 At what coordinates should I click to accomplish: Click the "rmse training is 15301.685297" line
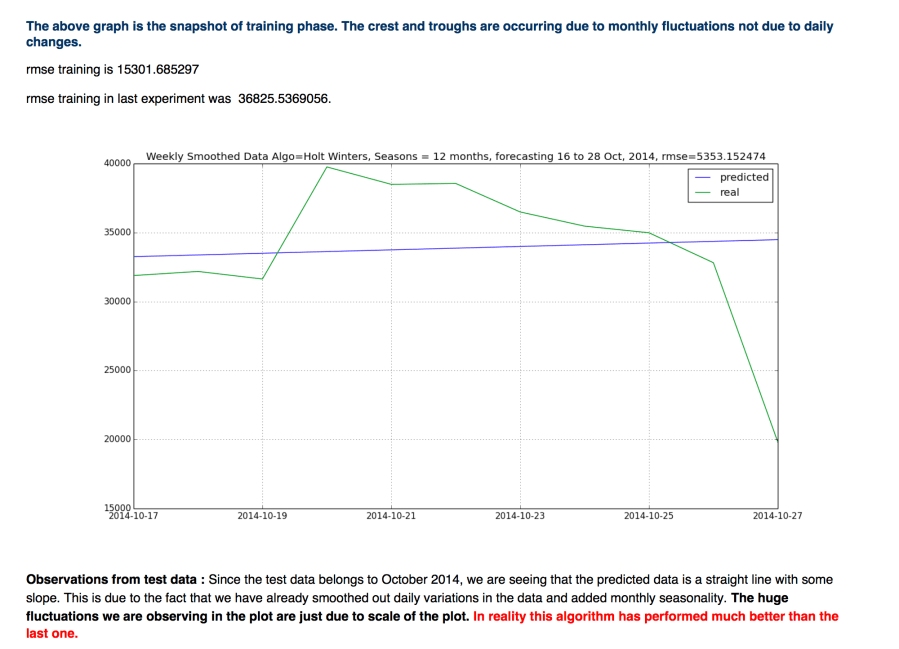(120, 72)
